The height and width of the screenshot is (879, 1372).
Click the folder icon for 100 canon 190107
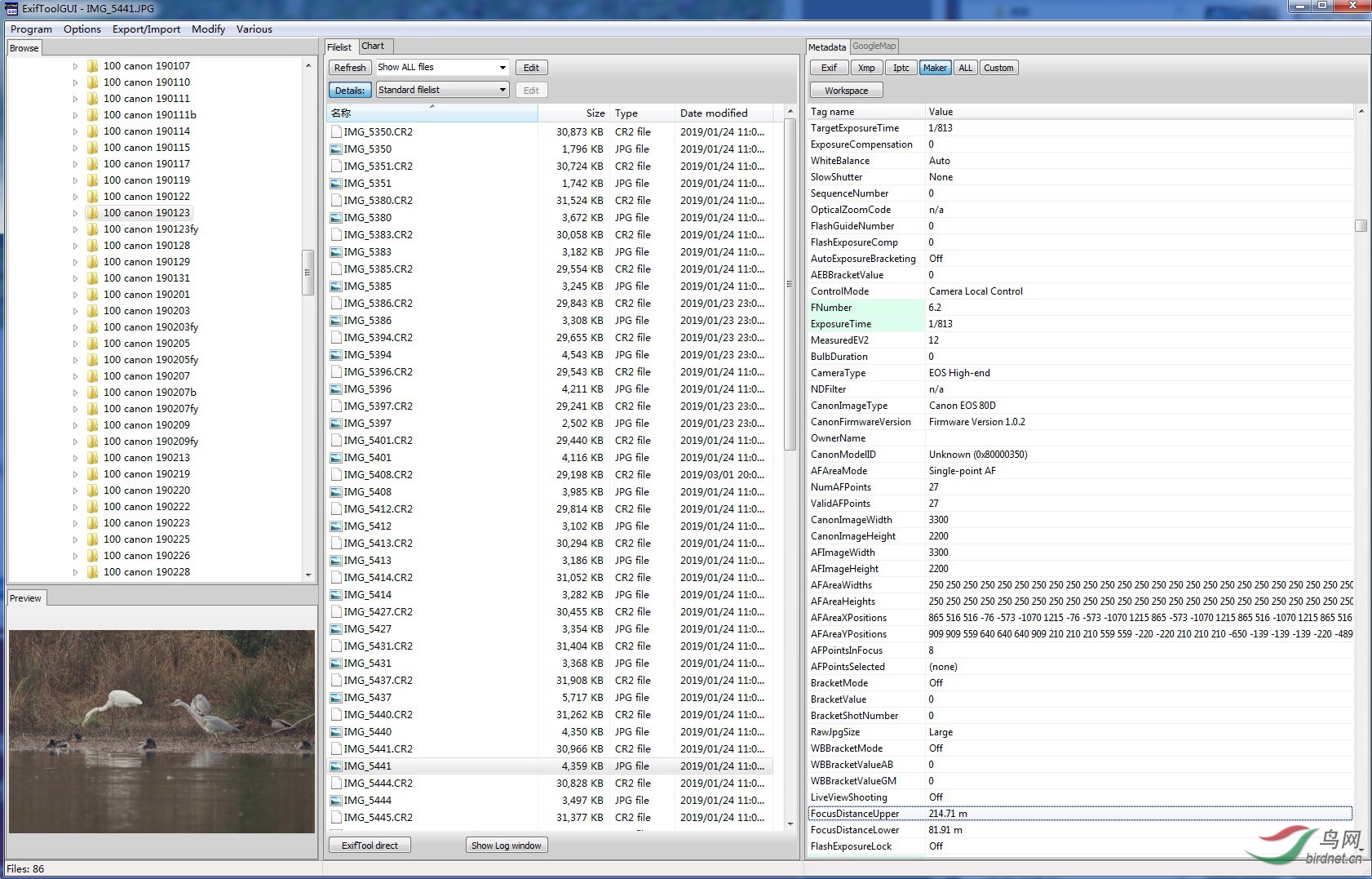(x=92, y=66)
